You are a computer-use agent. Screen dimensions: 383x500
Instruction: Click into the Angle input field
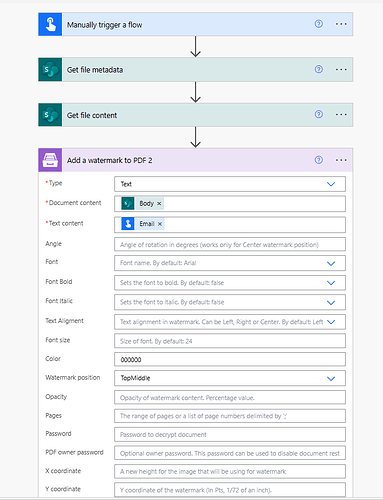click(x=230, y=244)
